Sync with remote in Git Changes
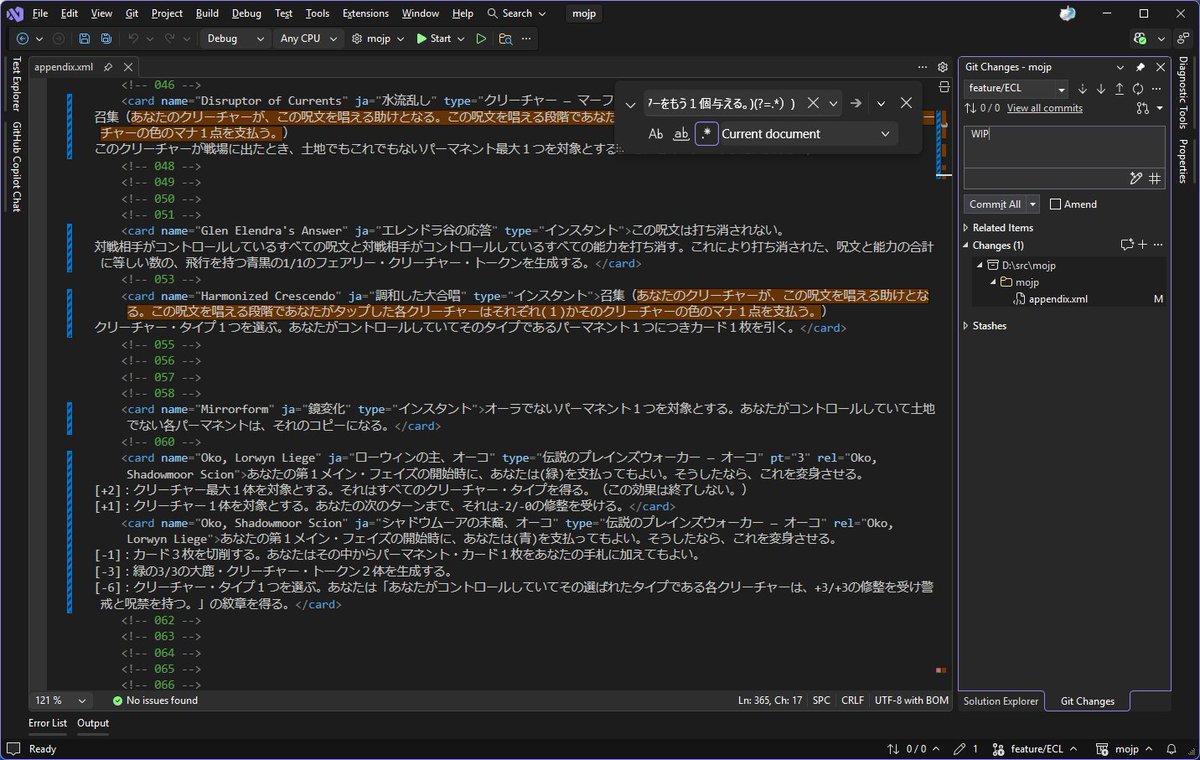The image size is (1200, 760). pos(1138,89)
